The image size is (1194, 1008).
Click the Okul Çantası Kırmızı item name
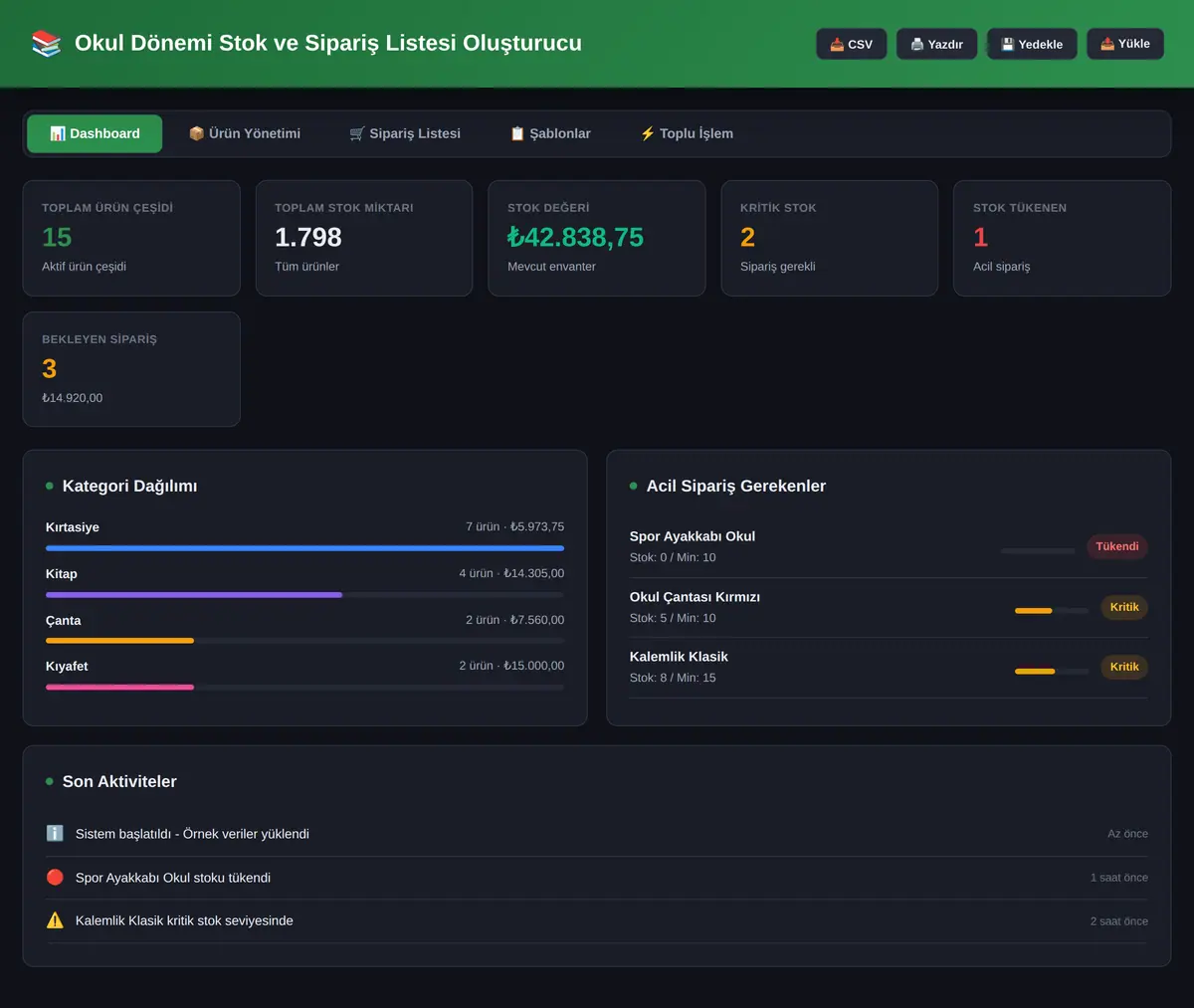[x=695, y=597]
